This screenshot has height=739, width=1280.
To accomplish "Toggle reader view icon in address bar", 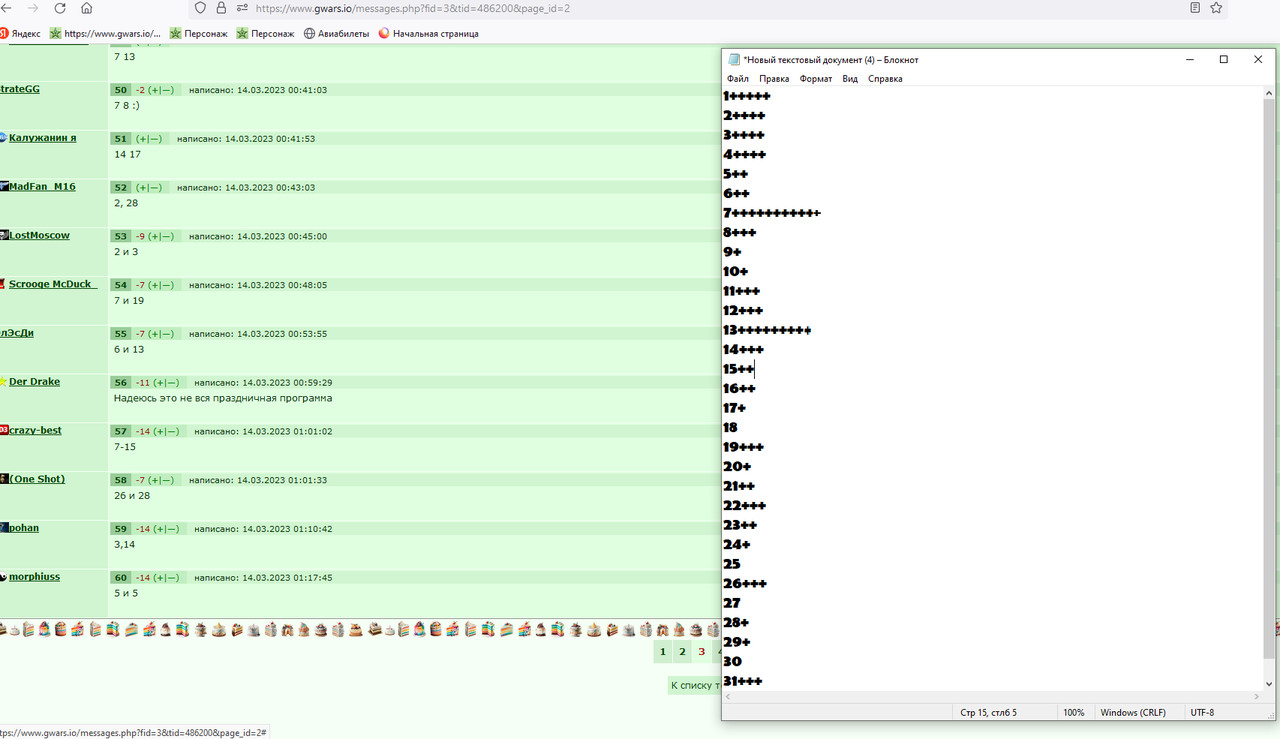I will click(1195, 8).
